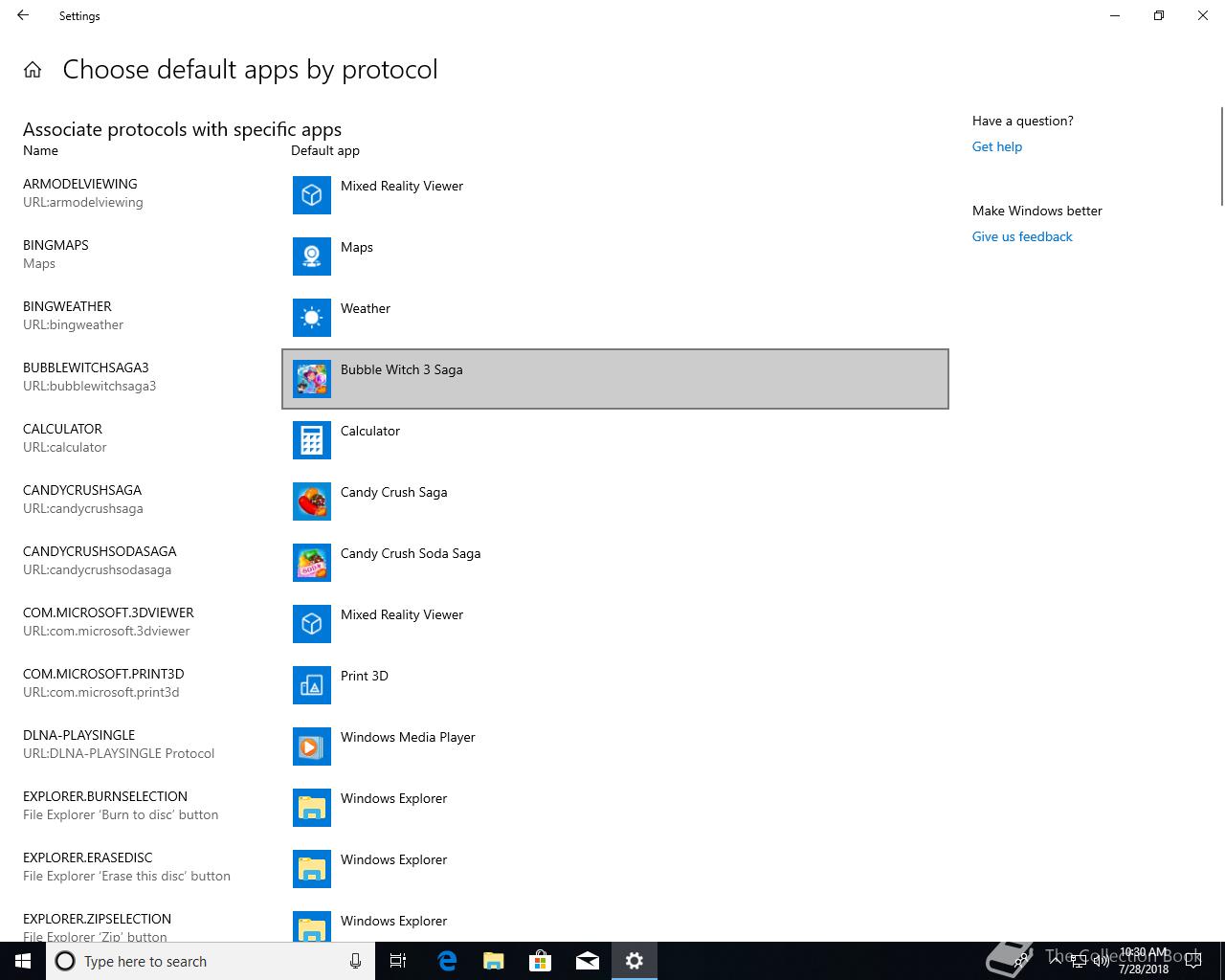Change Candy Crush Soda Saga default app
Screen dimensions: 1225x980
pyautogui.click(x=615, y=563)
